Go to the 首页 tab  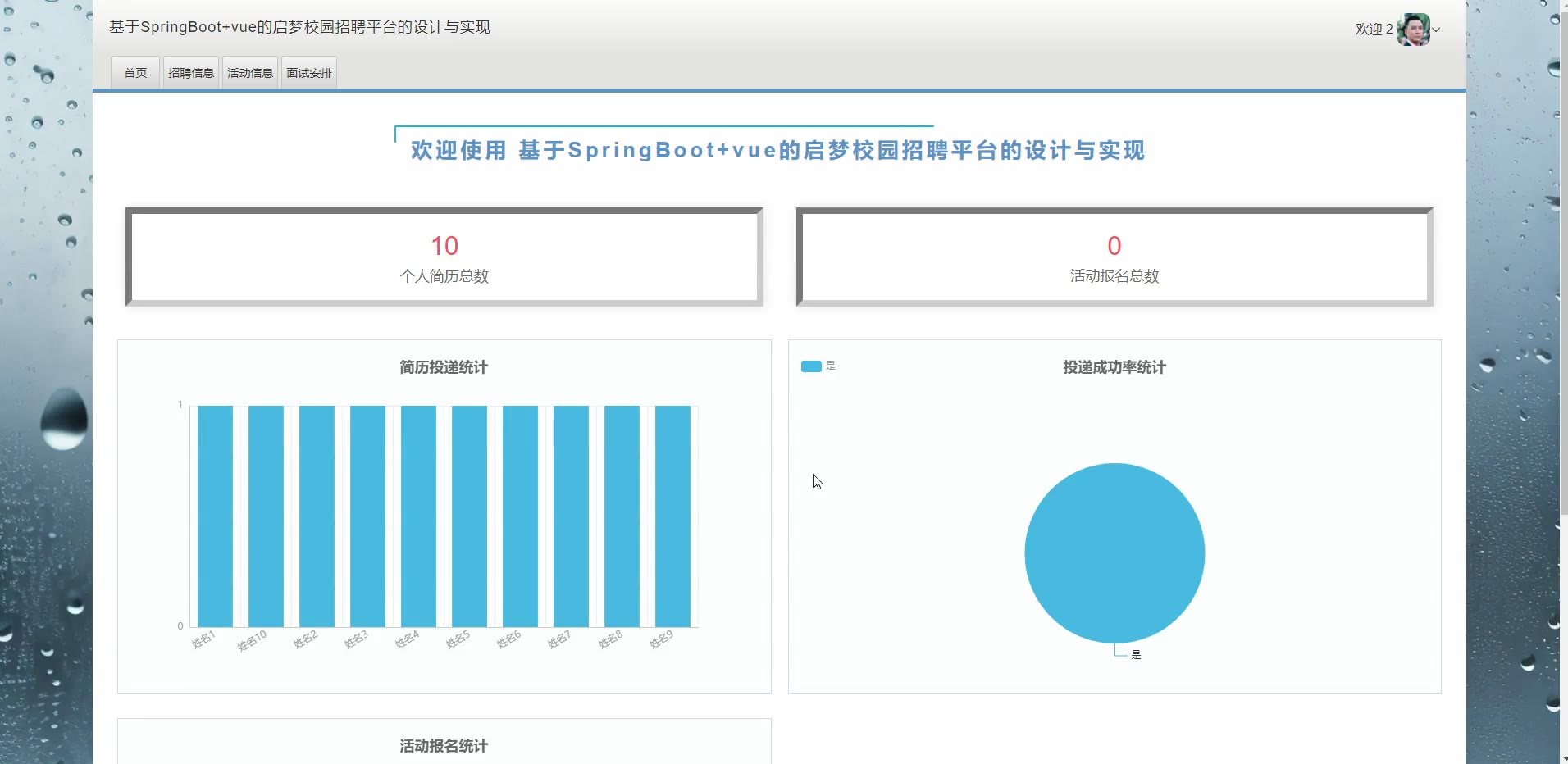135,73
